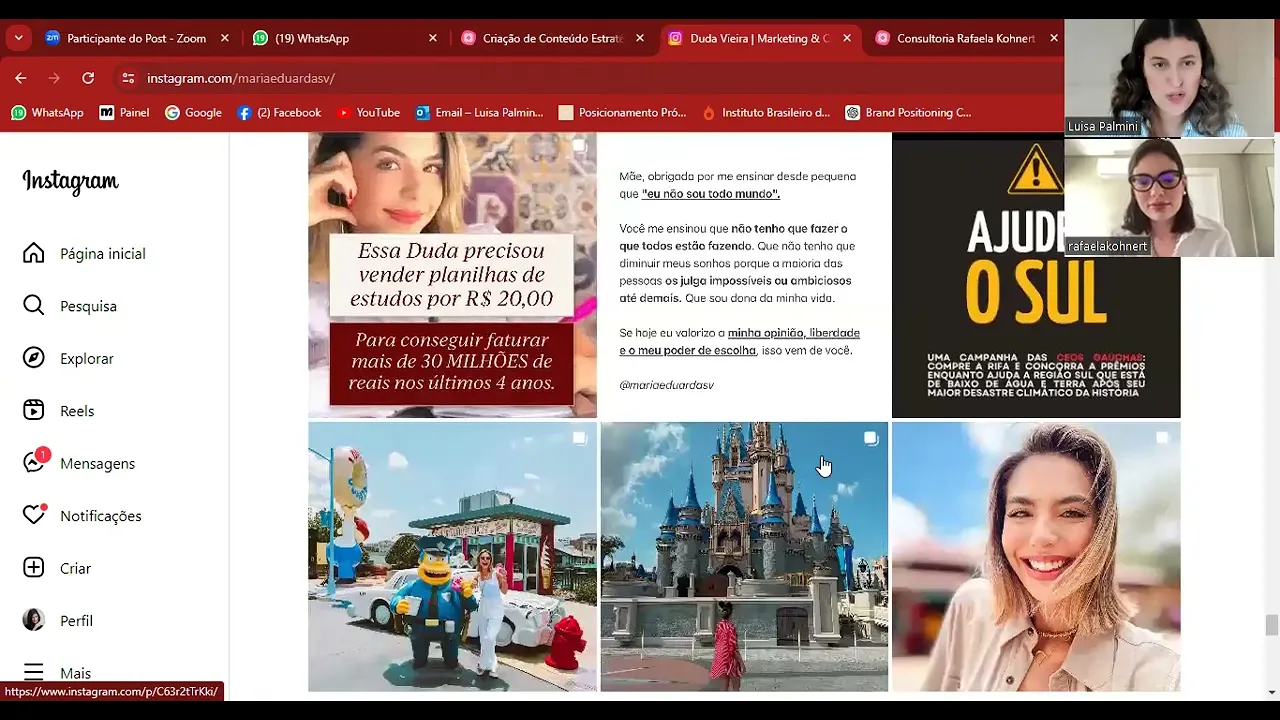The image size is (1280, 720).
Task: Close the Duda Vieira tab
Action: click(847, 38)
